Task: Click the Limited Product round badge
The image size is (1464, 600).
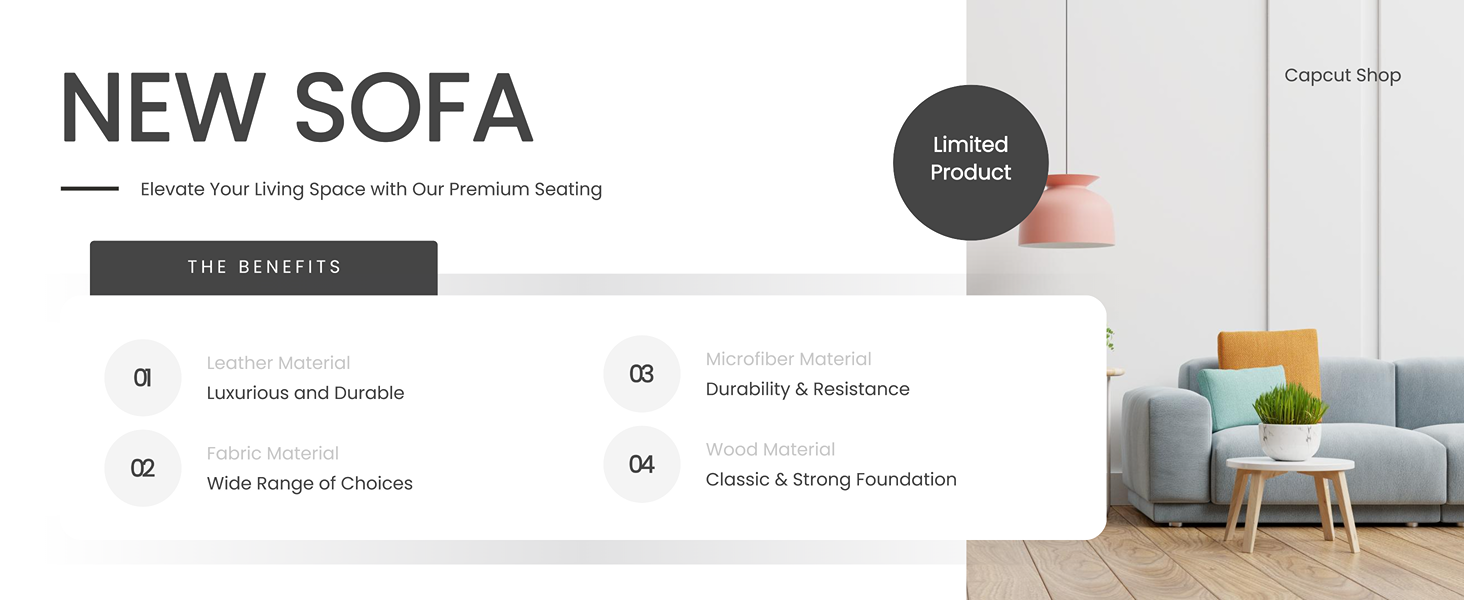Action: click(x=970, y=160)
